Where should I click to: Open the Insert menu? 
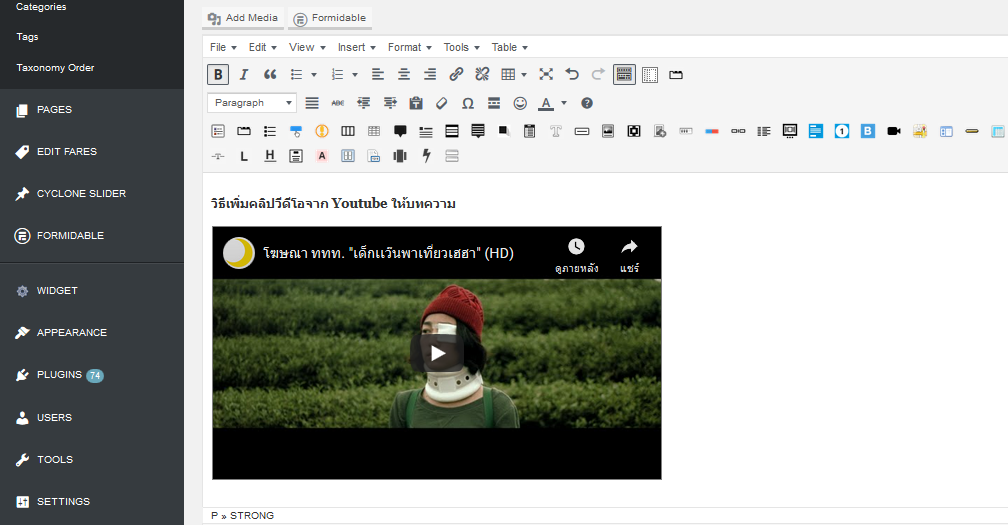[356, 47]
